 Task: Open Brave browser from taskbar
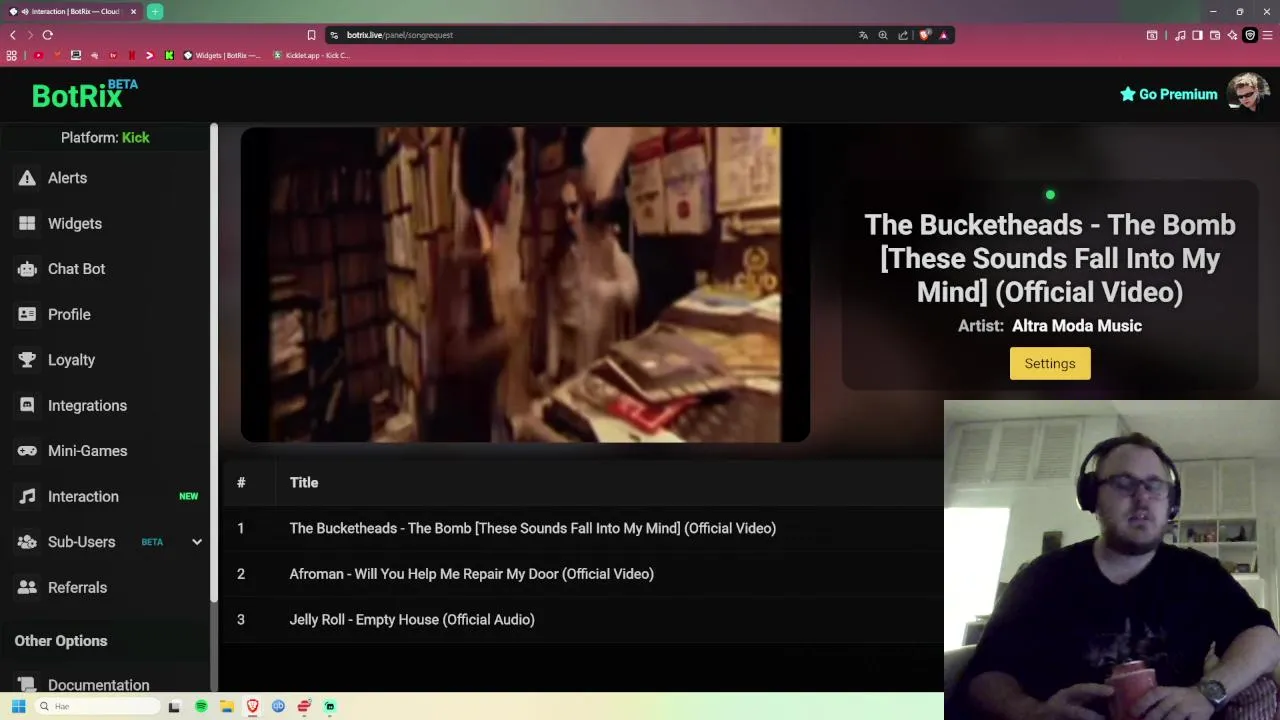point(253,706)
